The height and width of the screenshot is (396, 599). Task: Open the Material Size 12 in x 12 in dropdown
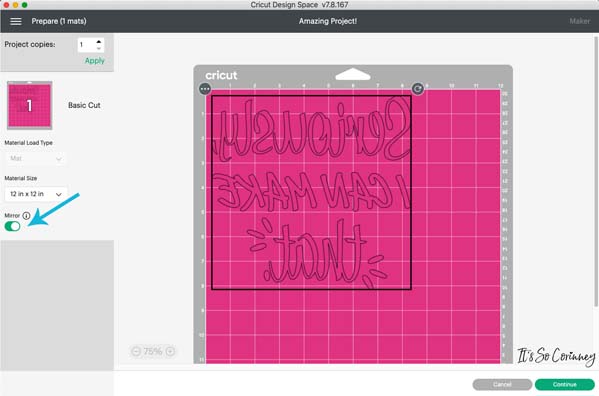(36, 194)
